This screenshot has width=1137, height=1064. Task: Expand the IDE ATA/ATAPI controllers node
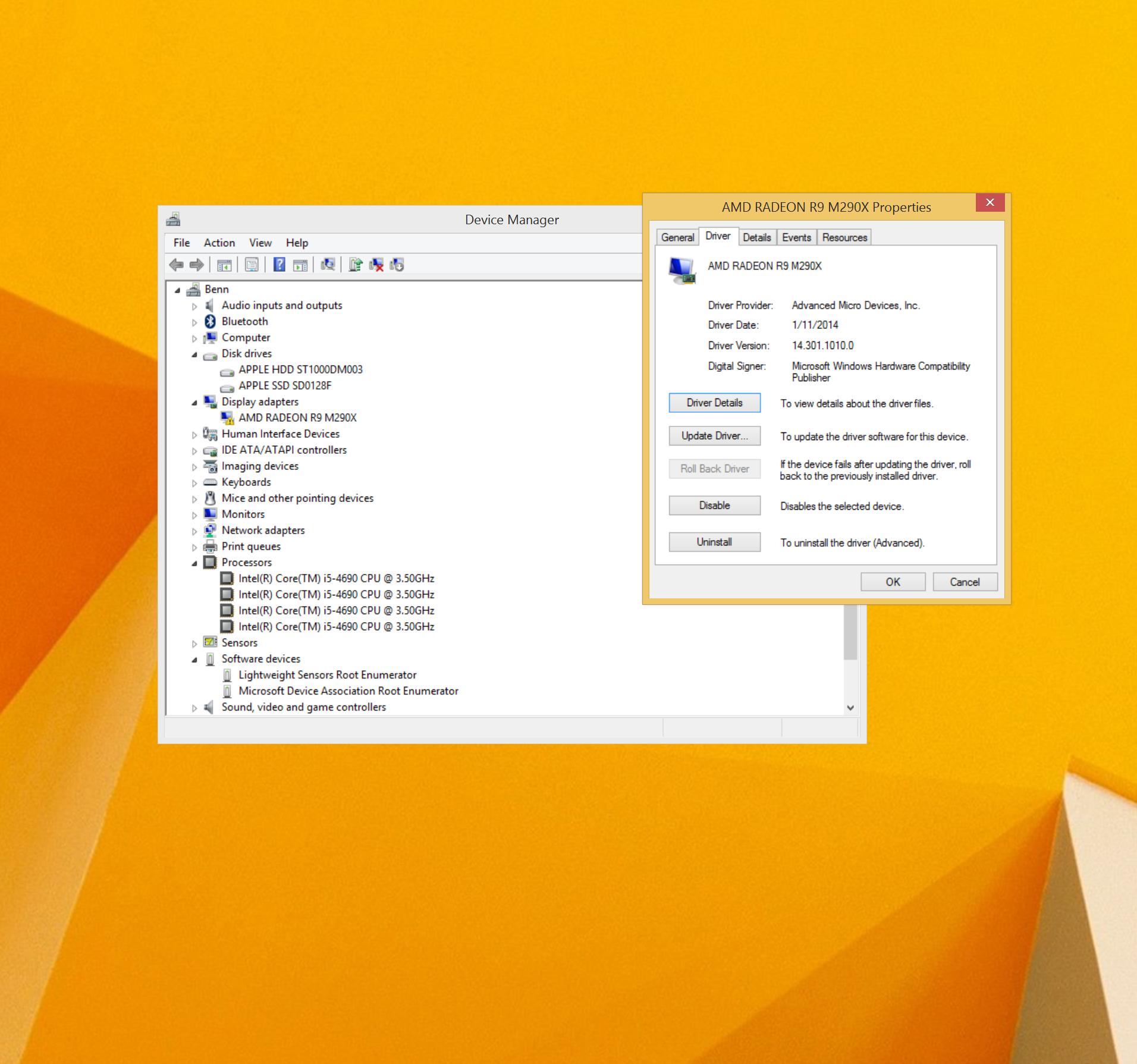(x=194, y=451)
